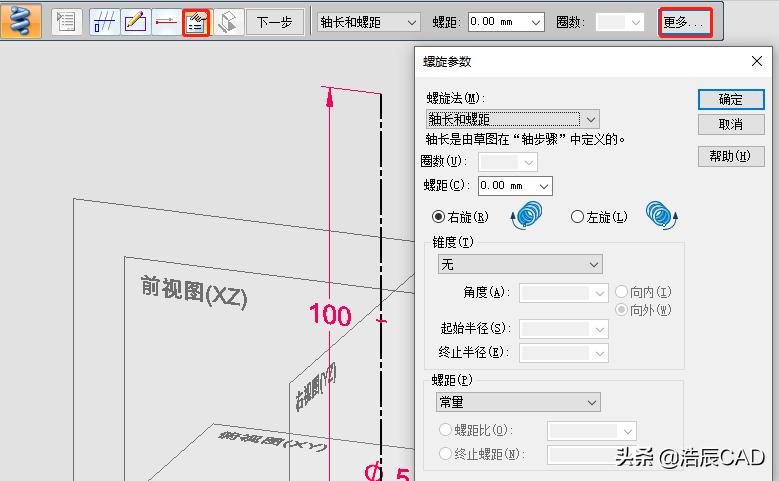Open the dialog 螺距(C) dropdown arrow
This screenshot has width=779, height=481.
(544, 186)
